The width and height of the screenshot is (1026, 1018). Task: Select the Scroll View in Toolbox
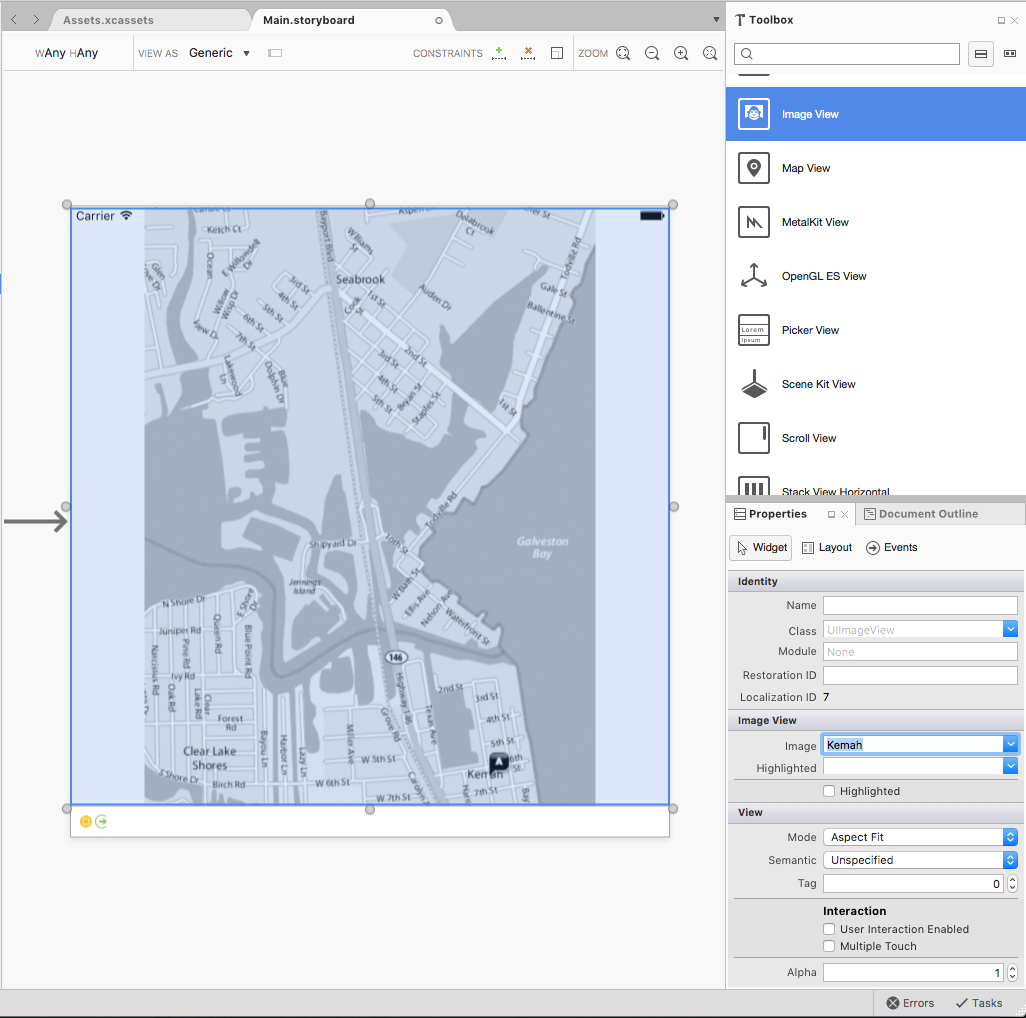point(808,438)
